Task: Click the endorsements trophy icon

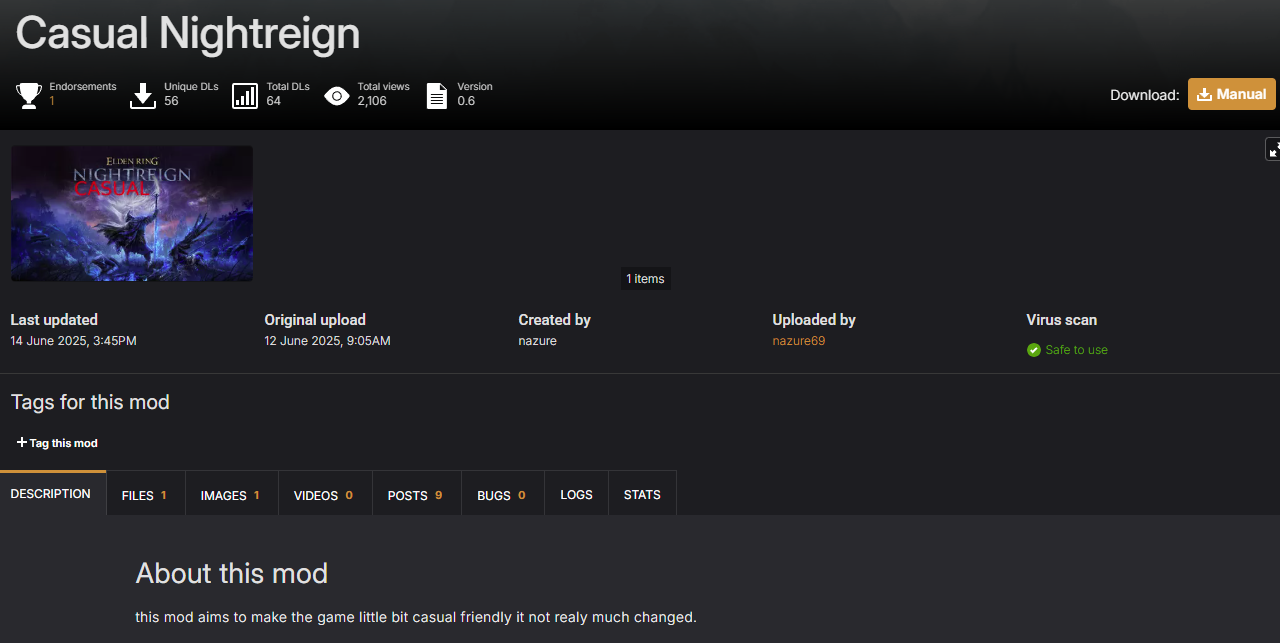Action: [x=29, y=96]
